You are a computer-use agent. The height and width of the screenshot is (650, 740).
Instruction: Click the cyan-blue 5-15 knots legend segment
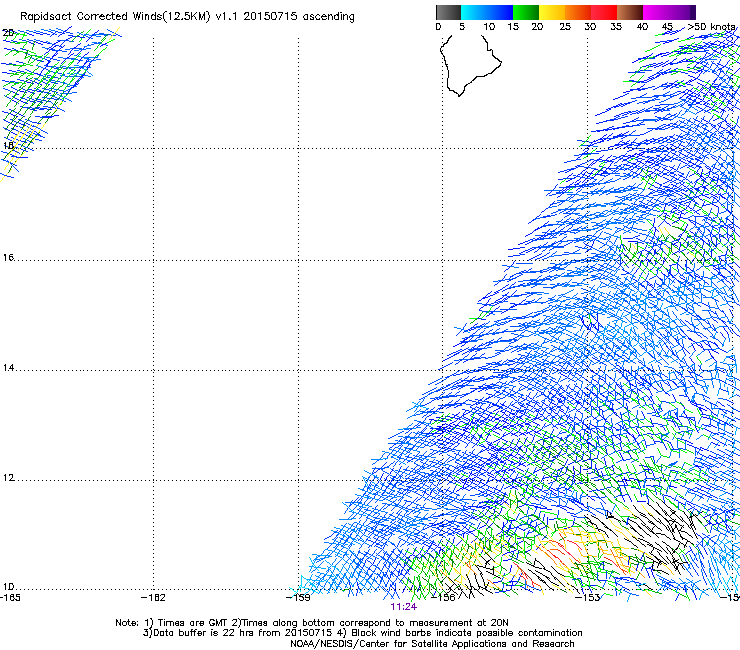pos(487,12)
